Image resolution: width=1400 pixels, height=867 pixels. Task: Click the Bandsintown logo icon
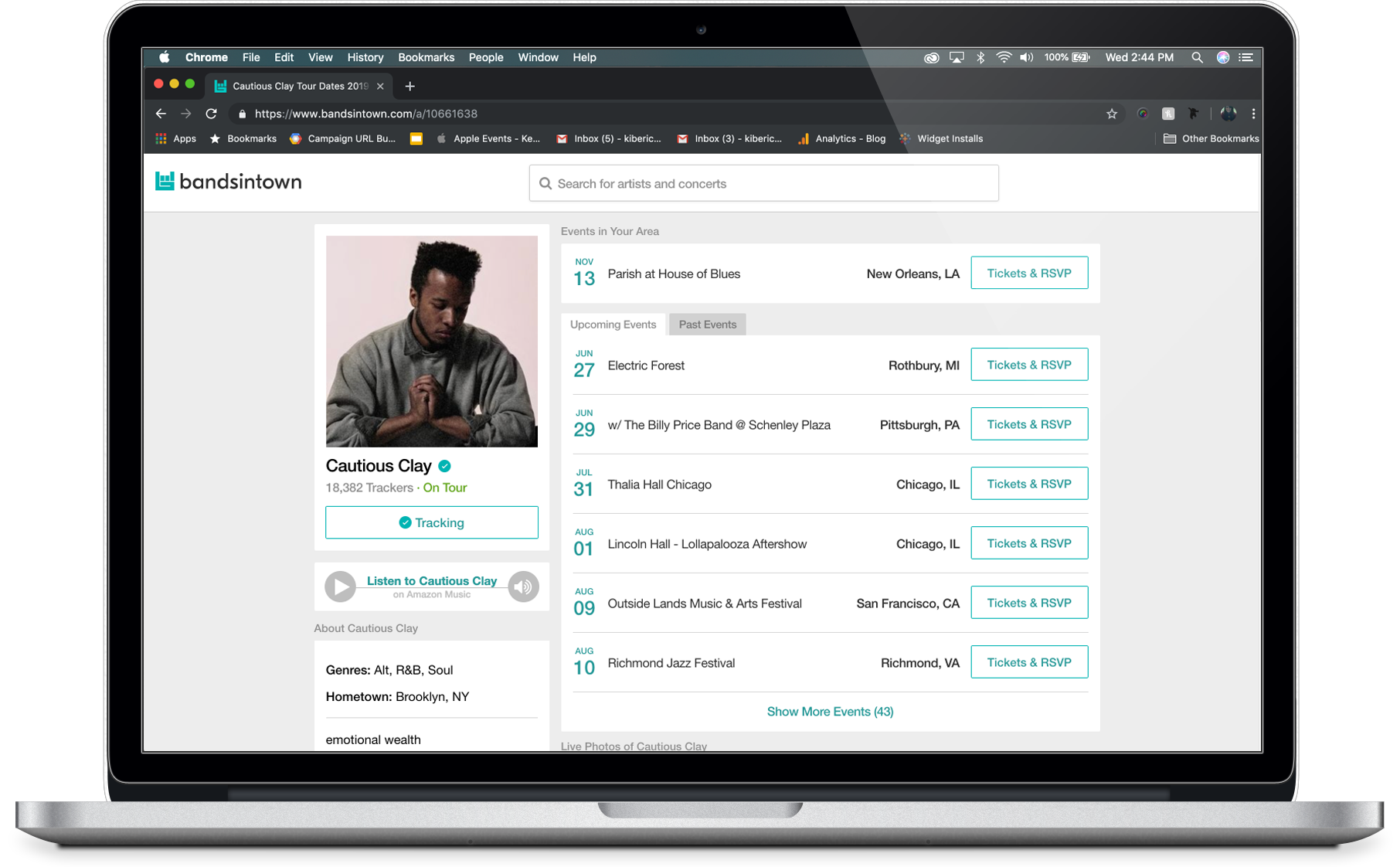click(x=165, y=181)
